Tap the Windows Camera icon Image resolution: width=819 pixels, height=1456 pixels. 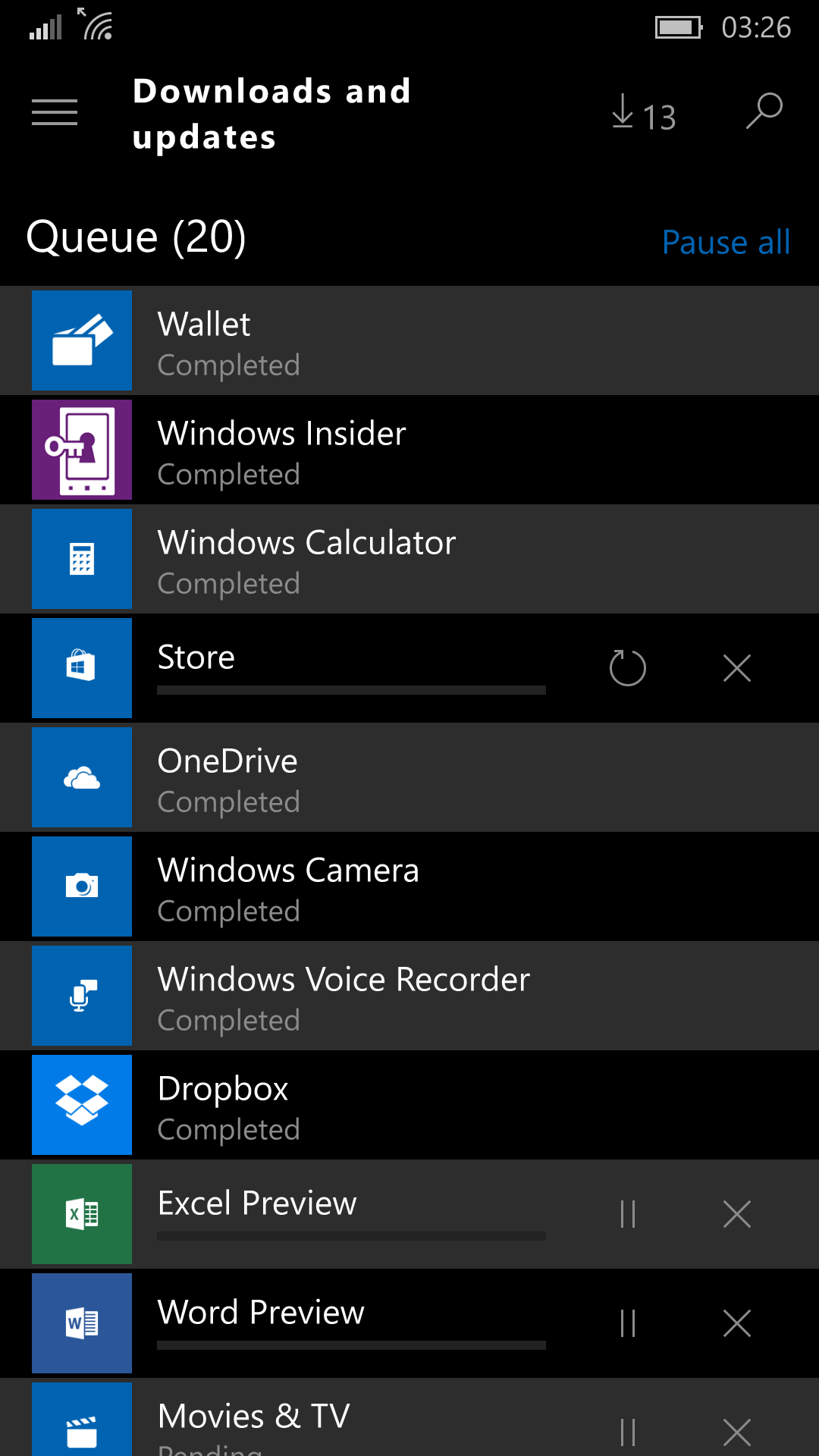click(x=82, y=886)
